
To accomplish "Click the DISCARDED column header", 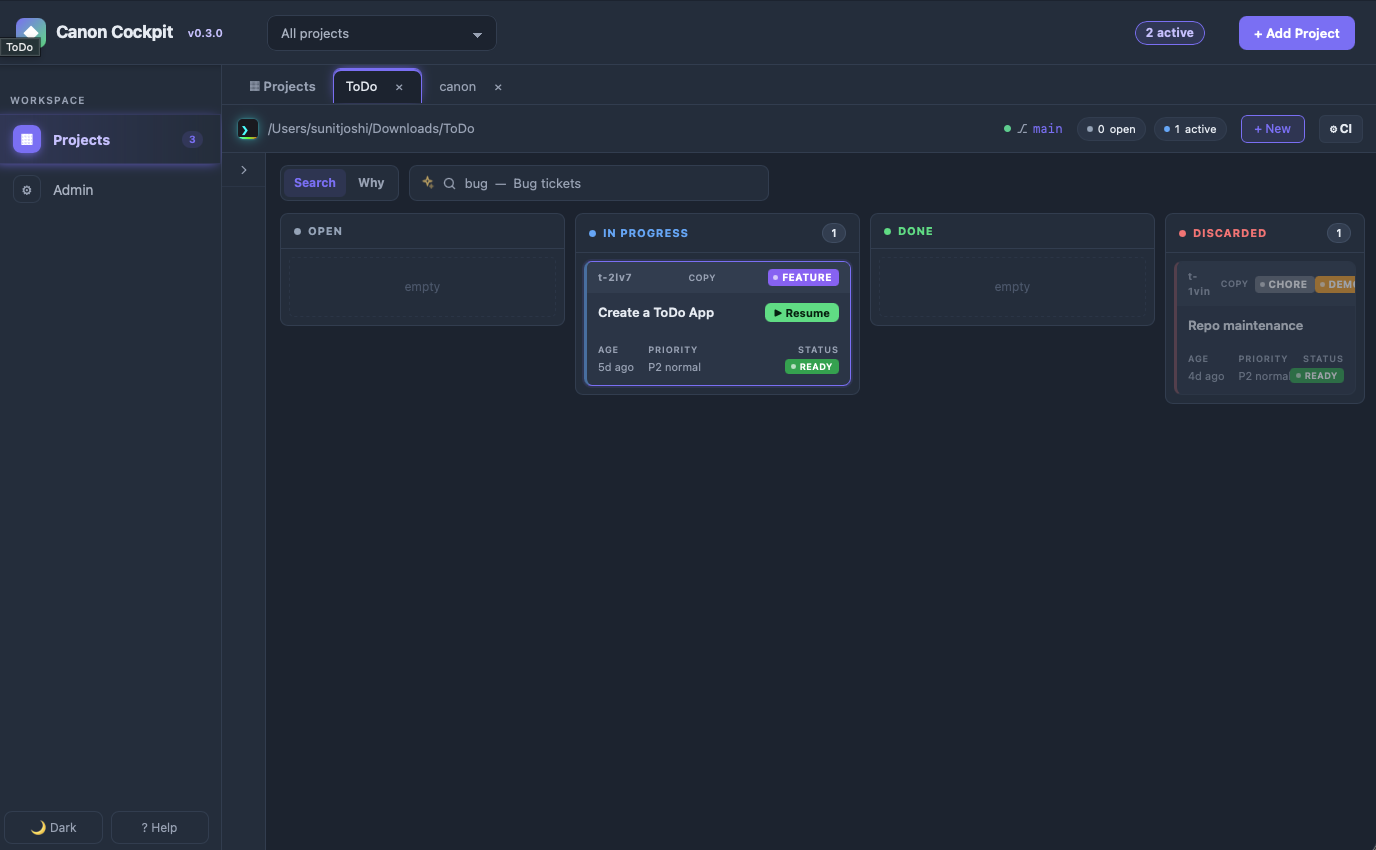I will point(1265,233).
